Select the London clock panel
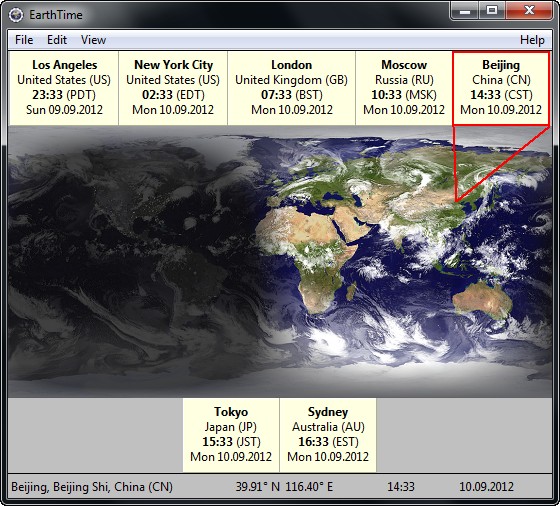 coord(291,88)
